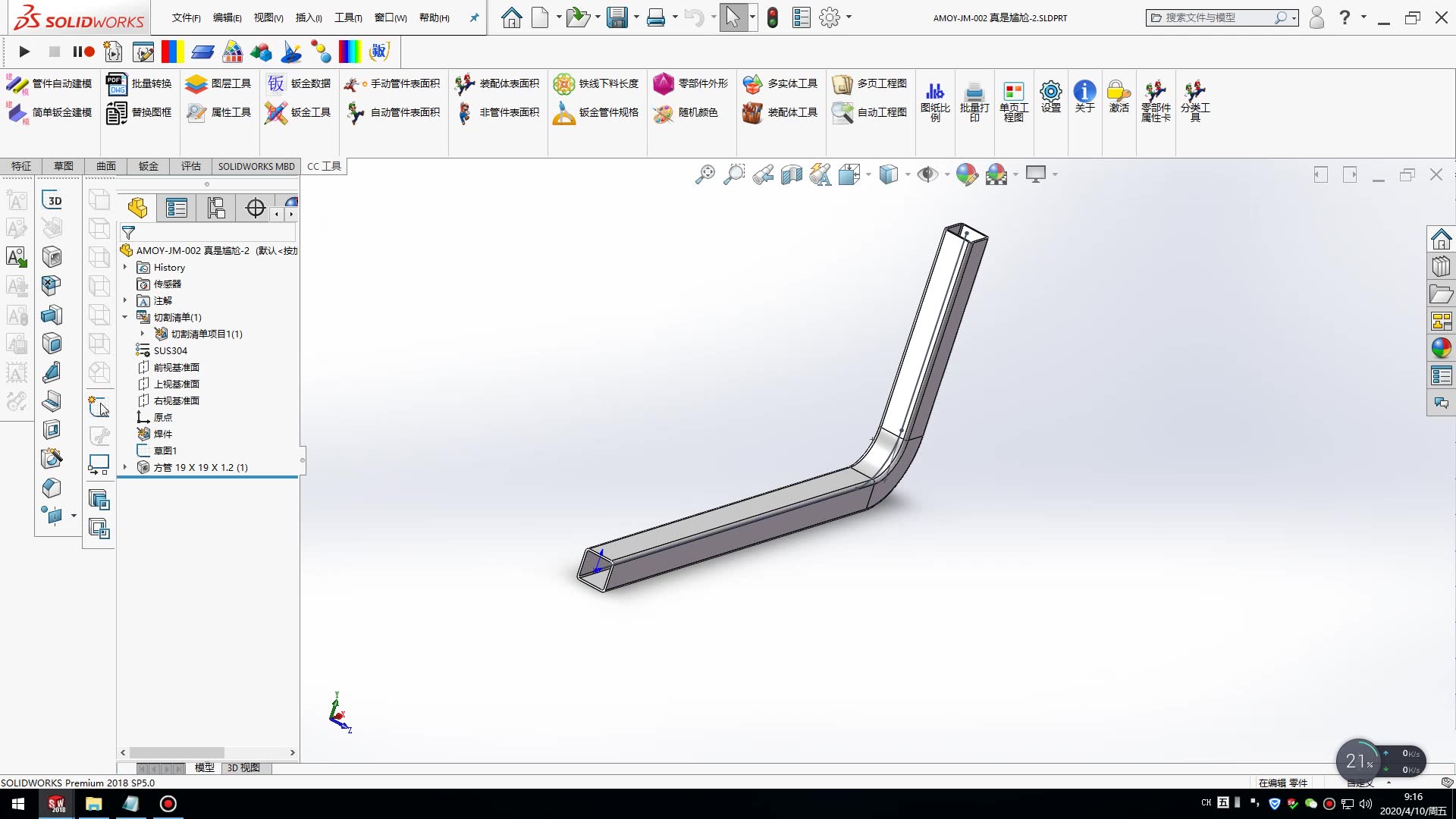
Task: Click the 3D 视图 bottom tab
Action: pos(243,767)
